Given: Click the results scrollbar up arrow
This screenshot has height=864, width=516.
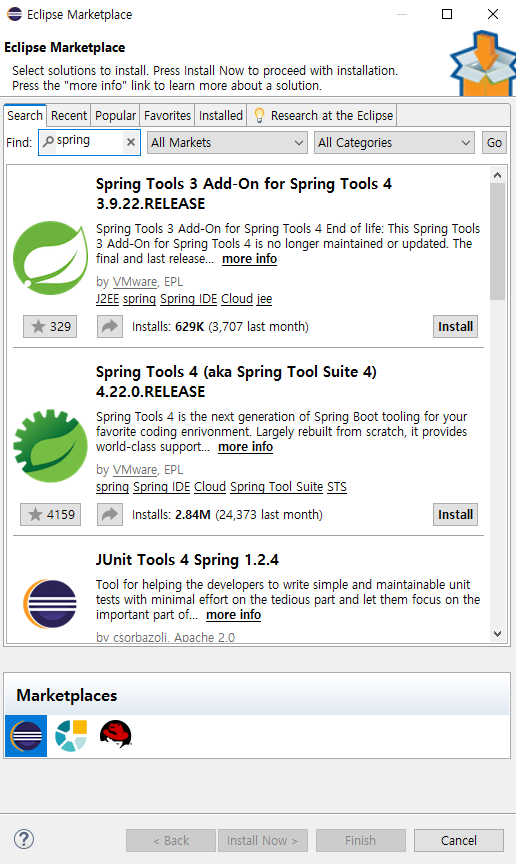Looking at the screenshot, I should (497, 175).
